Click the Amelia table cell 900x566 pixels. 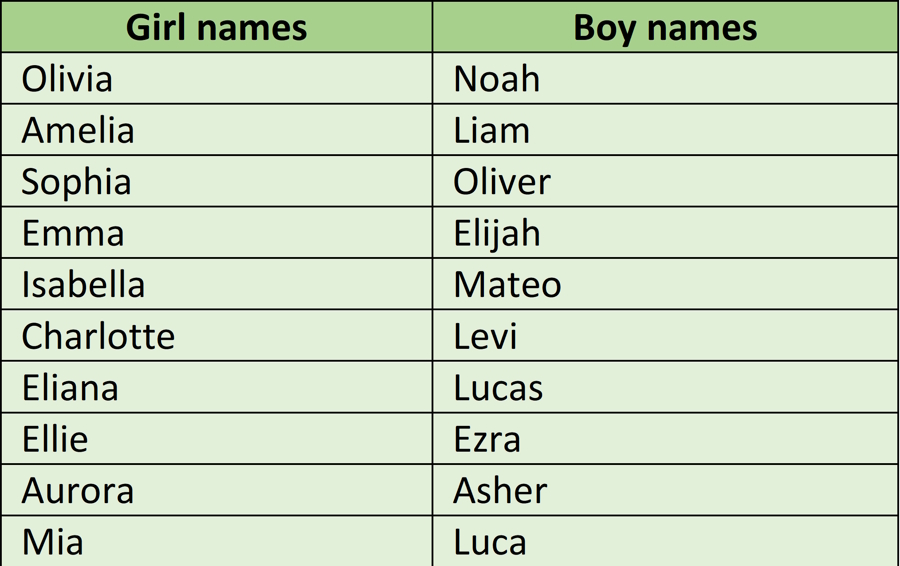tap(78, 131)
